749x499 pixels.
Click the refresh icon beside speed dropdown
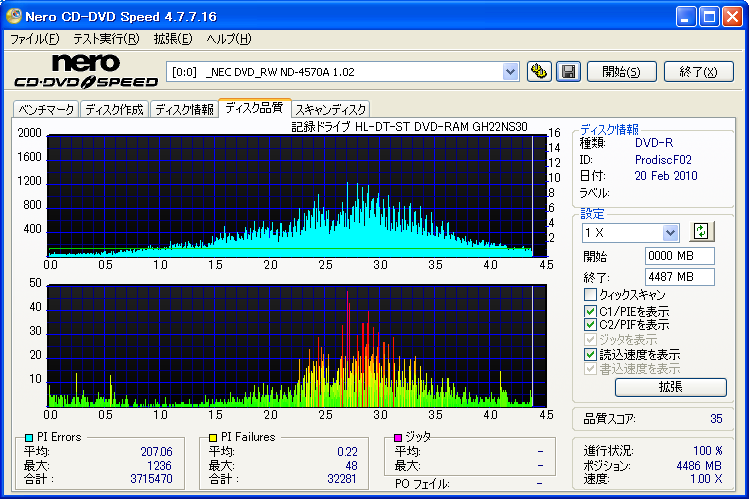[701, 232]
